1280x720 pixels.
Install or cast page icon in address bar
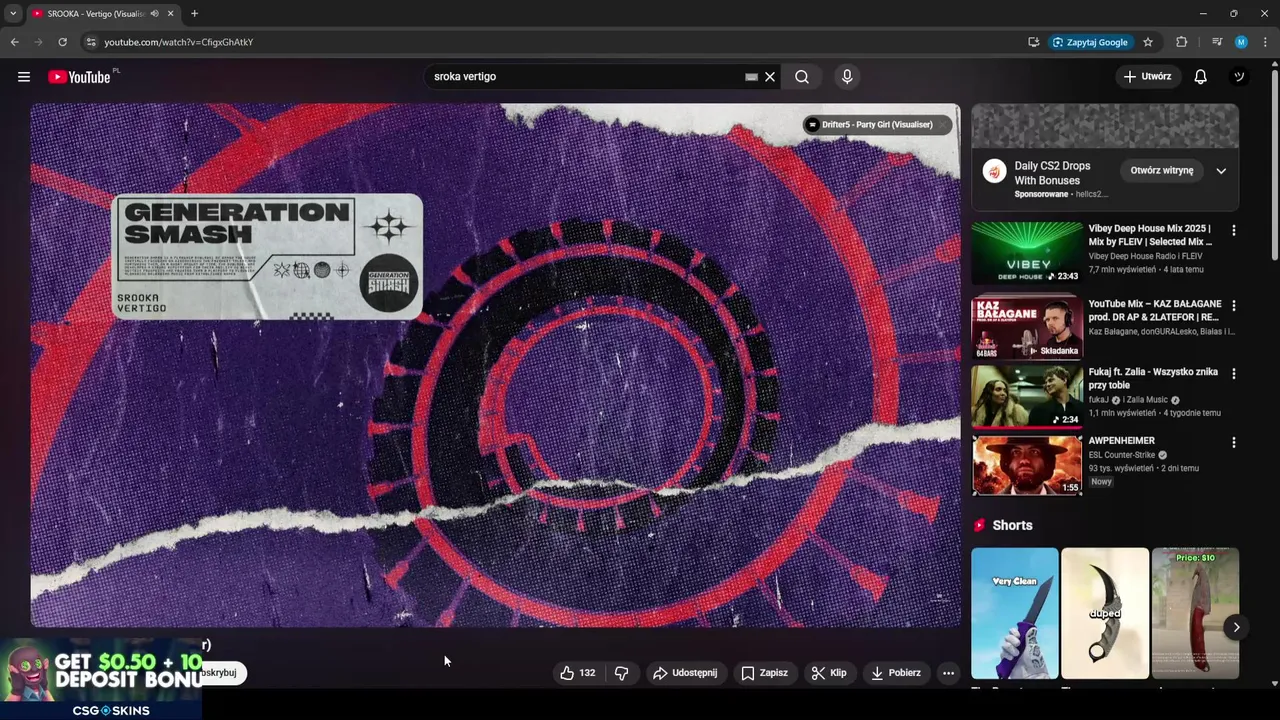[1033, 42]
